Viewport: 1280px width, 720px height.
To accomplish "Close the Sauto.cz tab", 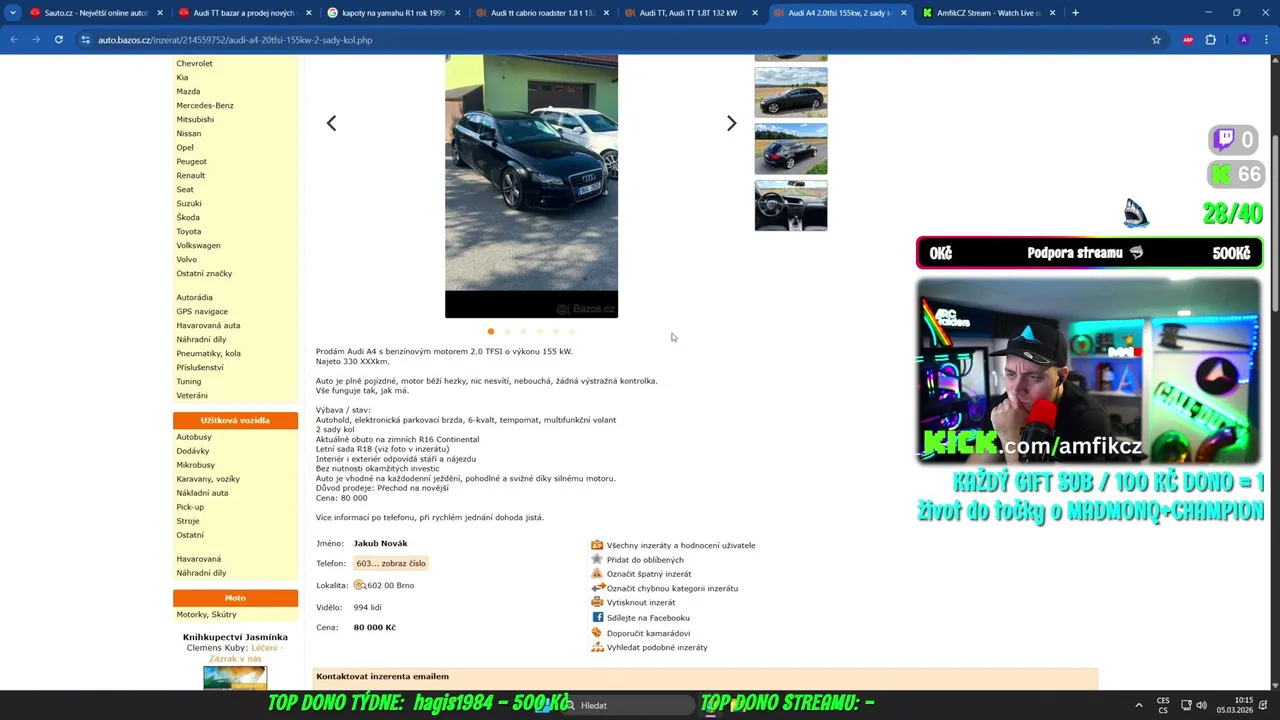I will click(159, 13).
